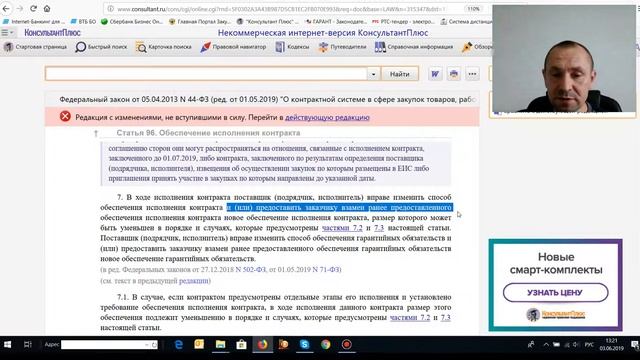Follow the действующую редакцию link
Image resolution: width=640 pixels, height=360 pixels.
click(327, 117)
